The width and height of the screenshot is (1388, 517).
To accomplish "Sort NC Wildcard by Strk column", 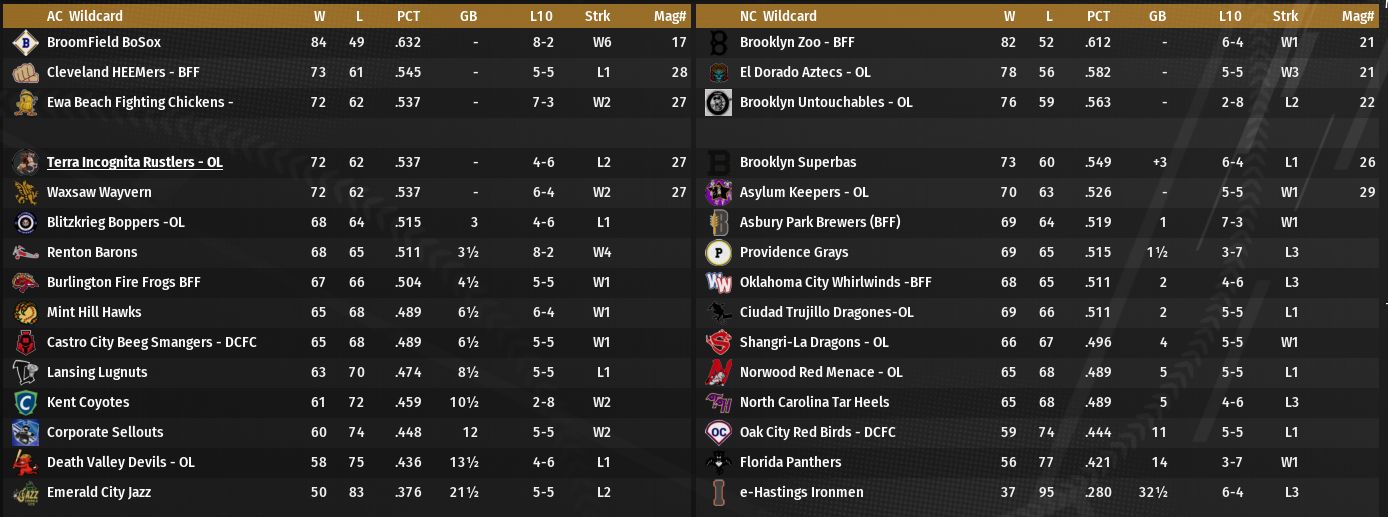I will coord(1285,16).
